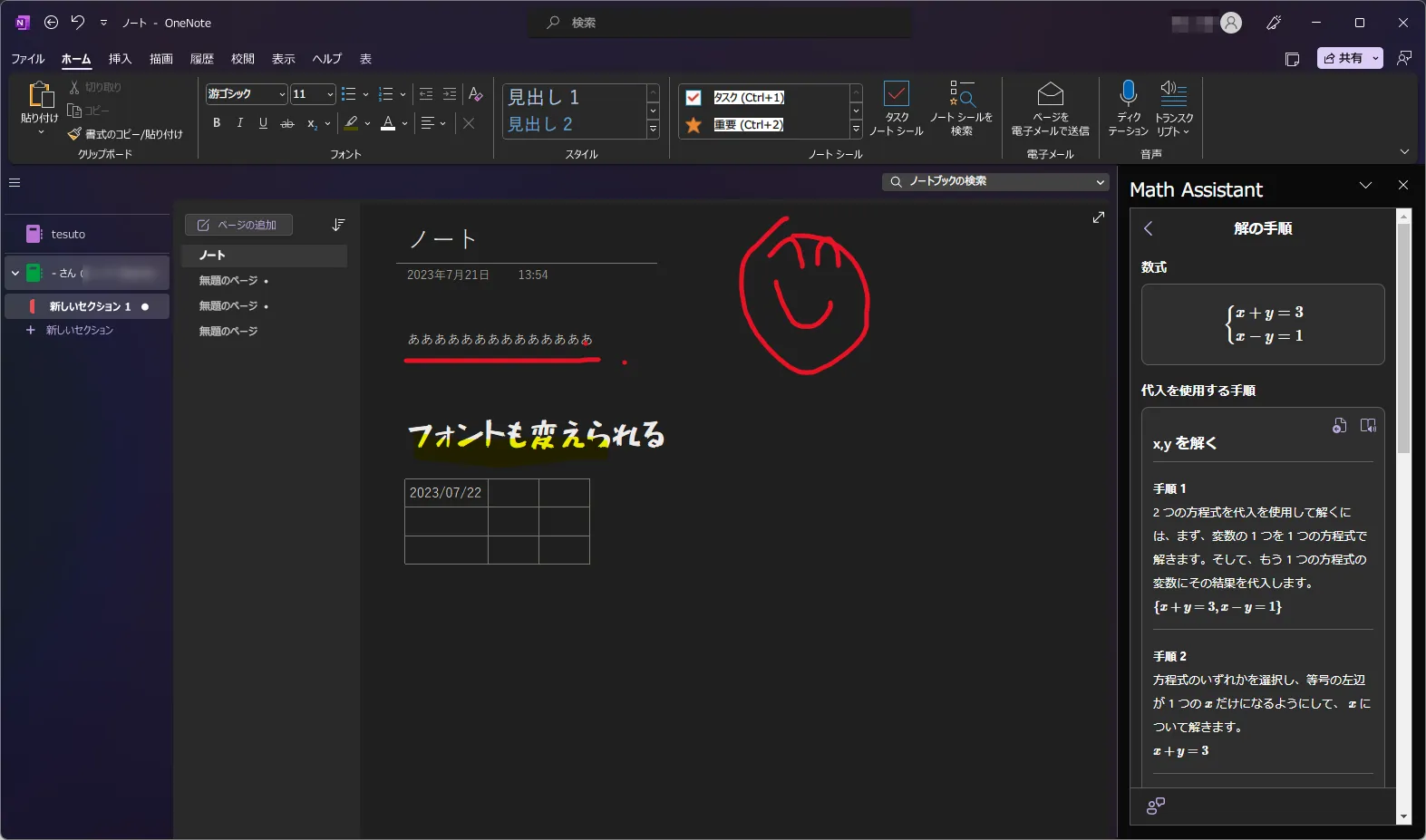The image size is (1426, 840).
Task: Click the Dictation microphone icon
Action: click(1128, 94)
